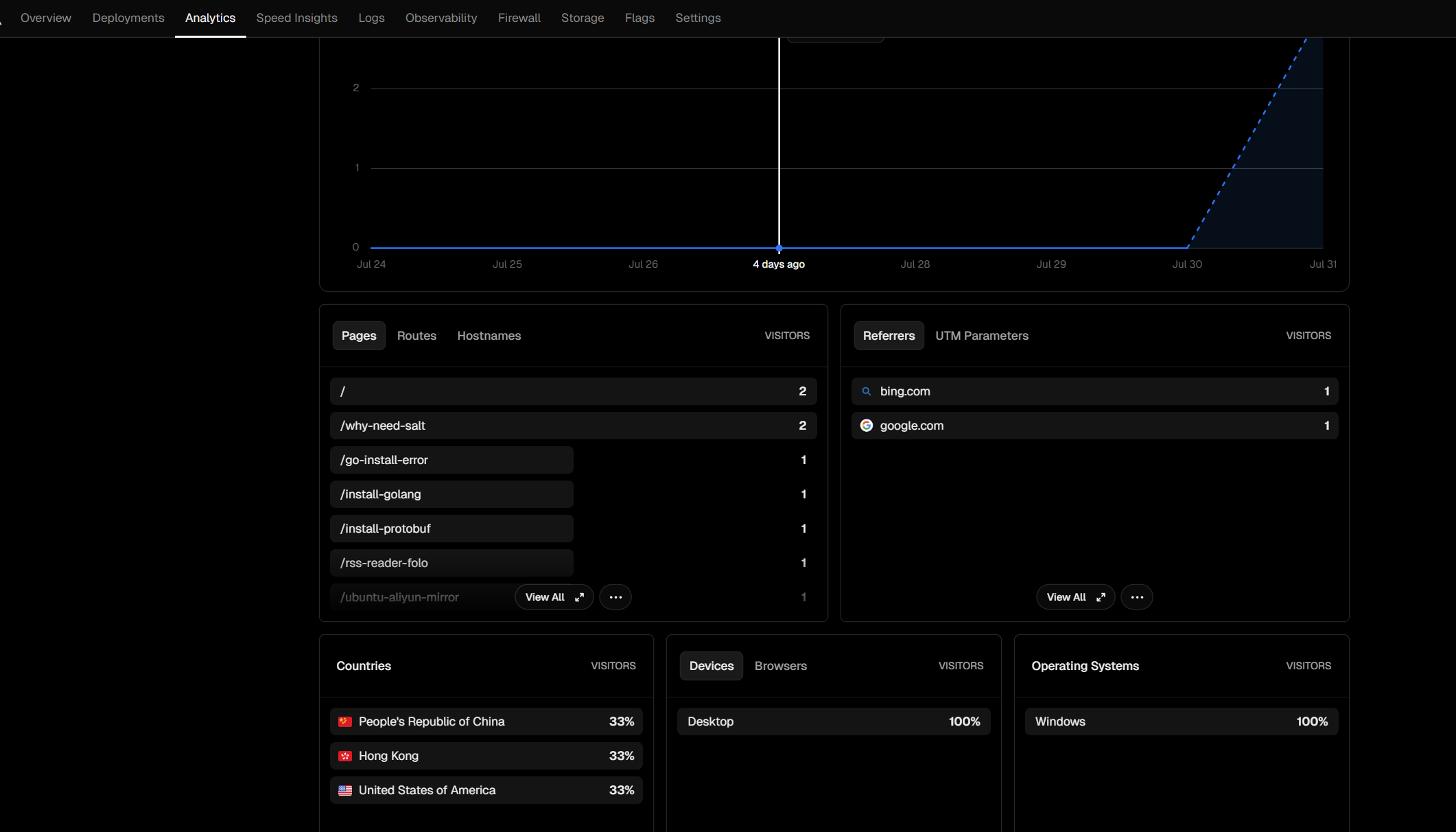Filter by People's Republic of China
Viewport: 1456px width, 832px height.
click(486, 721)
